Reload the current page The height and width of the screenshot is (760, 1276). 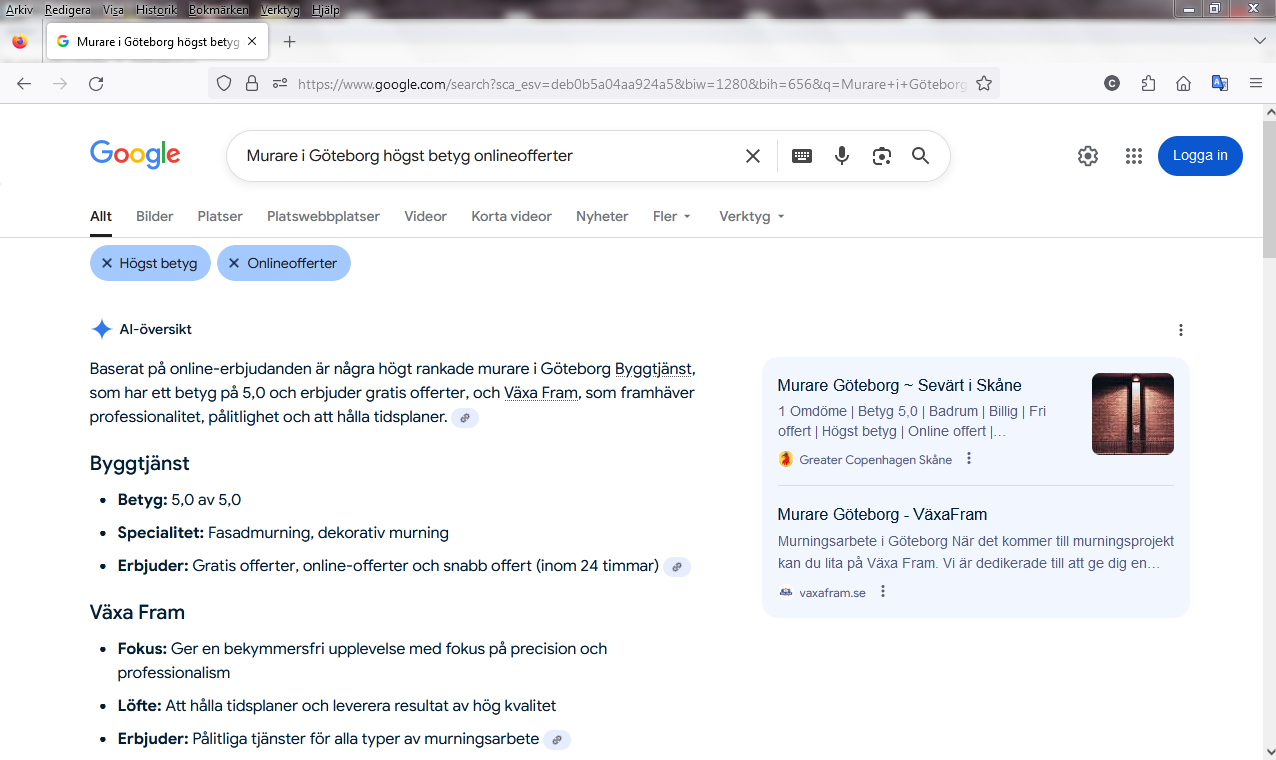tap(96, 84)
